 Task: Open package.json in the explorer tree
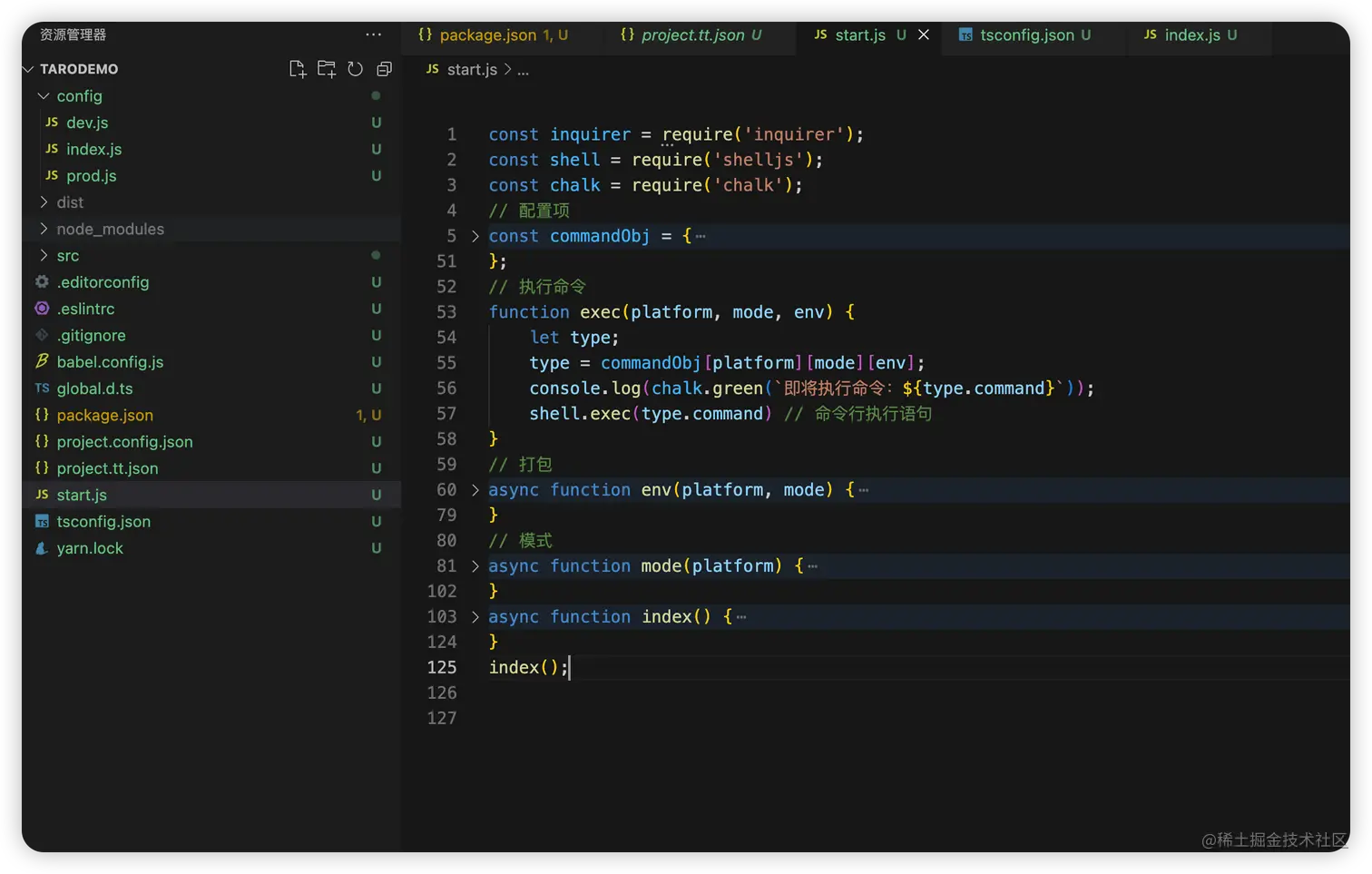pos(211,415)
